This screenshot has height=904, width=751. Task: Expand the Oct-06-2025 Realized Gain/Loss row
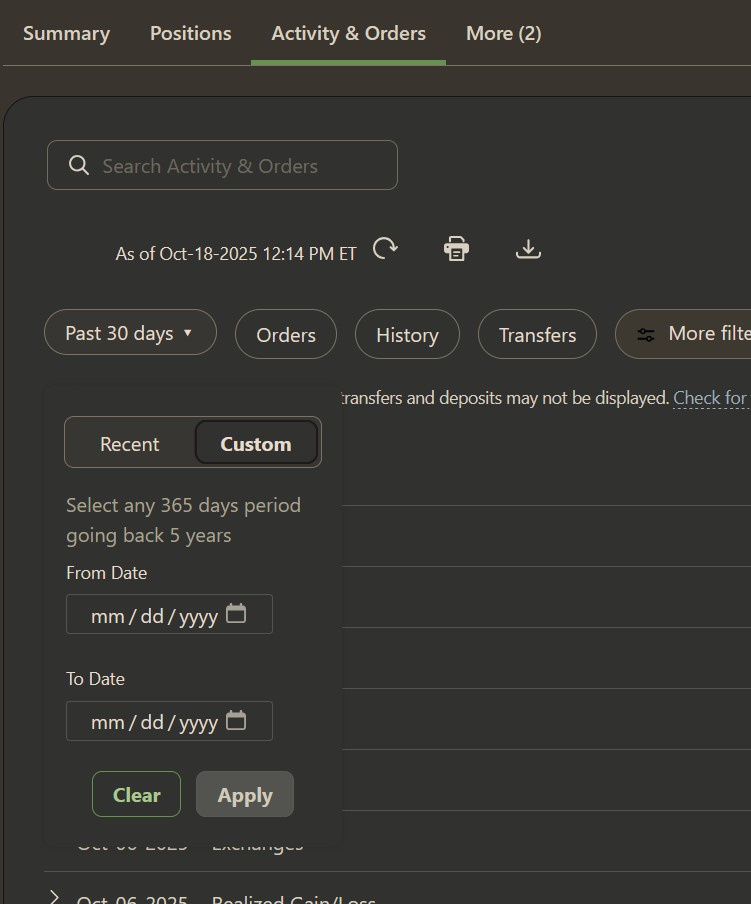[x=54, y=897]
